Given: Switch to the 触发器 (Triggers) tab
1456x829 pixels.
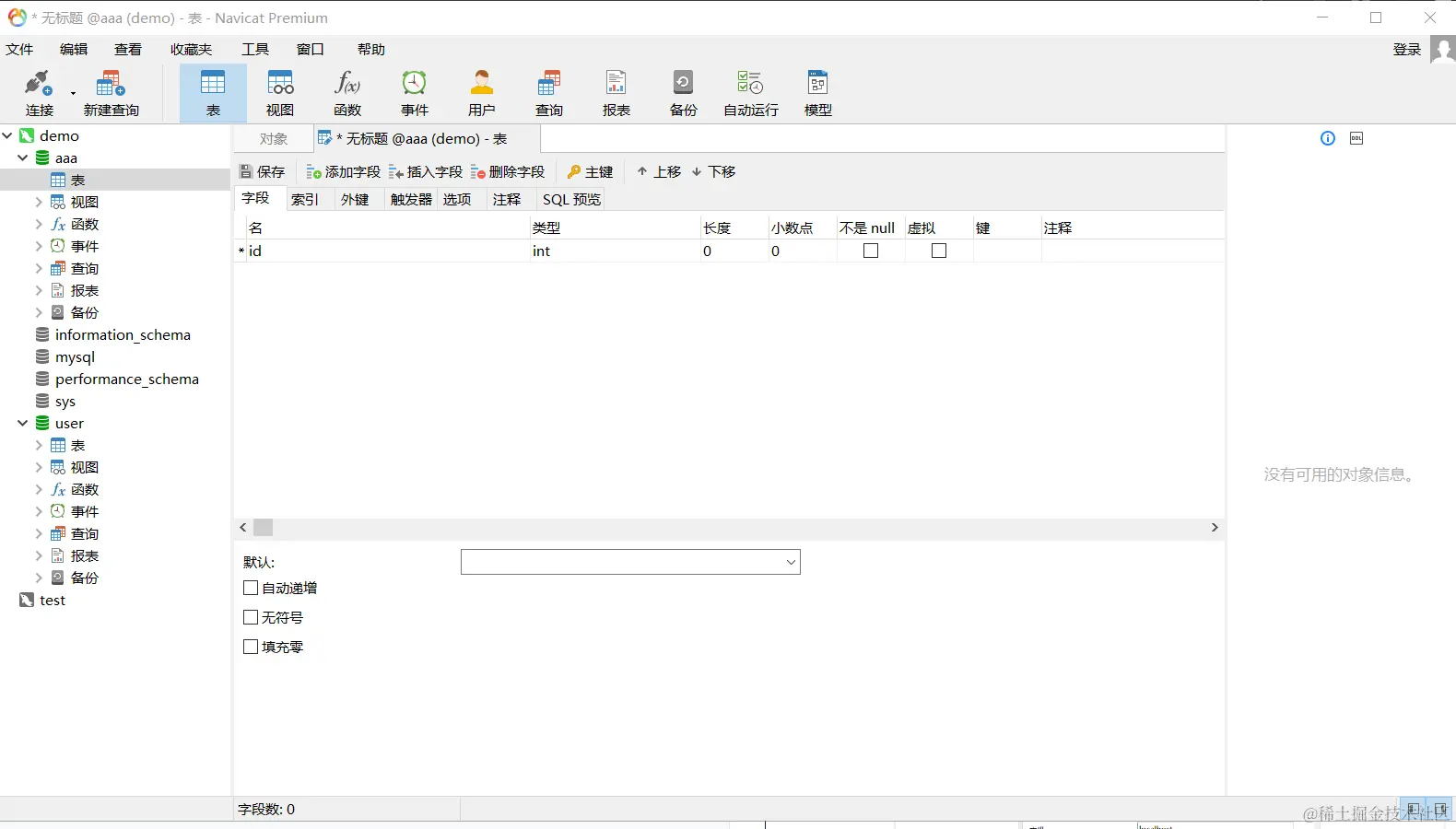Looking at the screenshot, I should pos(411,199).
